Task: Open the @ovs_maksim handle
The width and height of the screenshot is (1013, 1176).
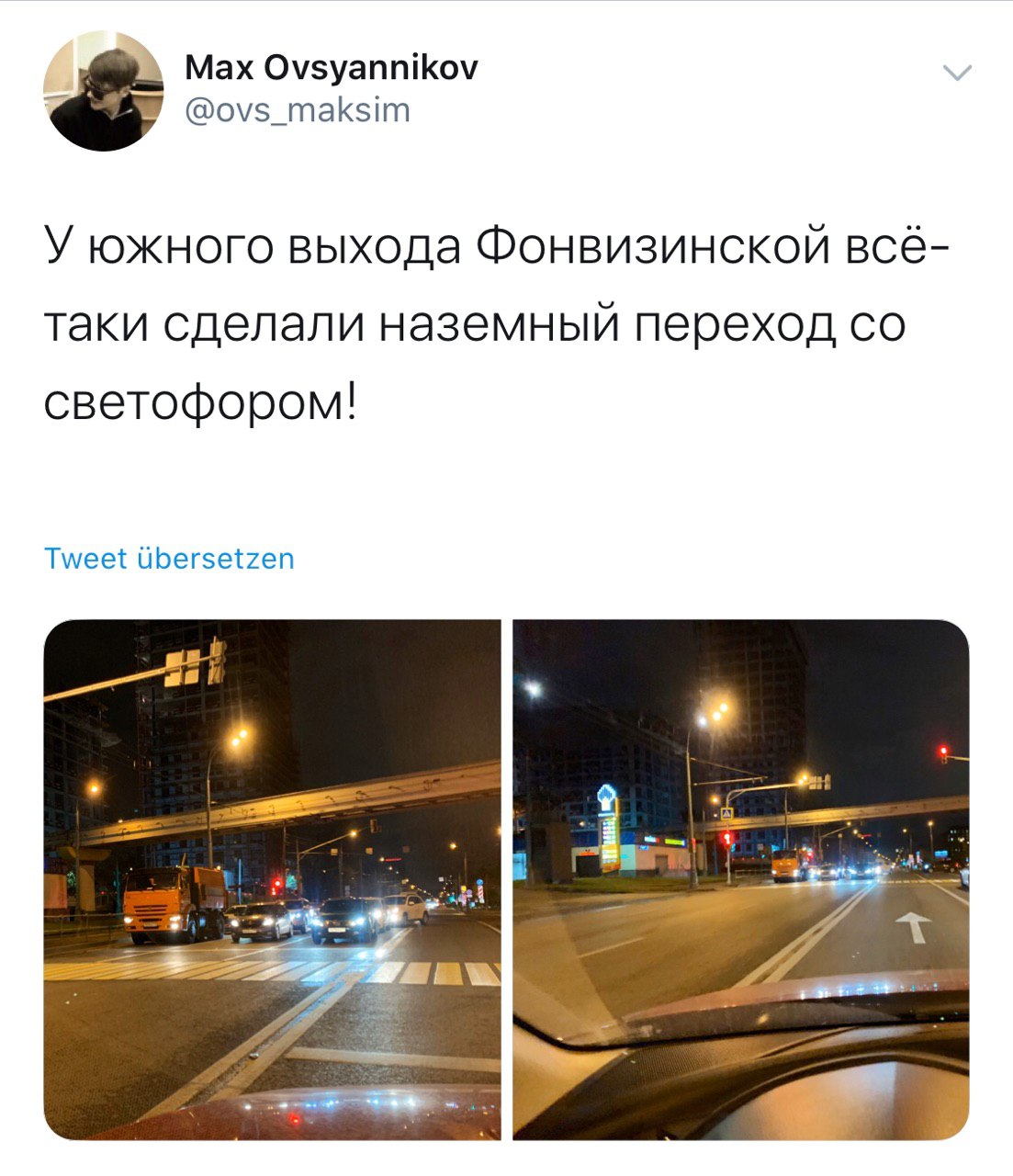Action: [298, 111]
